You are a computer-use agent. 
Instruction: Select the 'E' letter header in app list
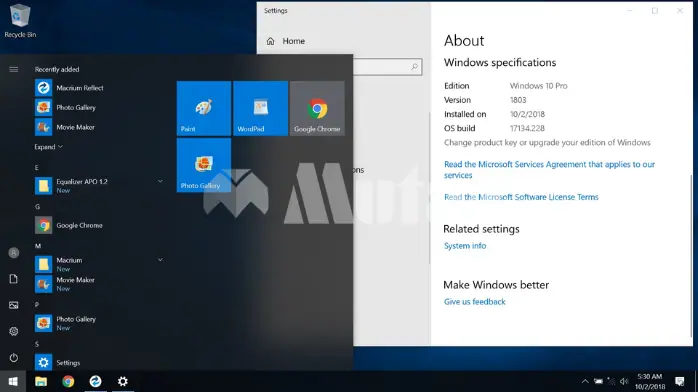(x=37, y=167)
